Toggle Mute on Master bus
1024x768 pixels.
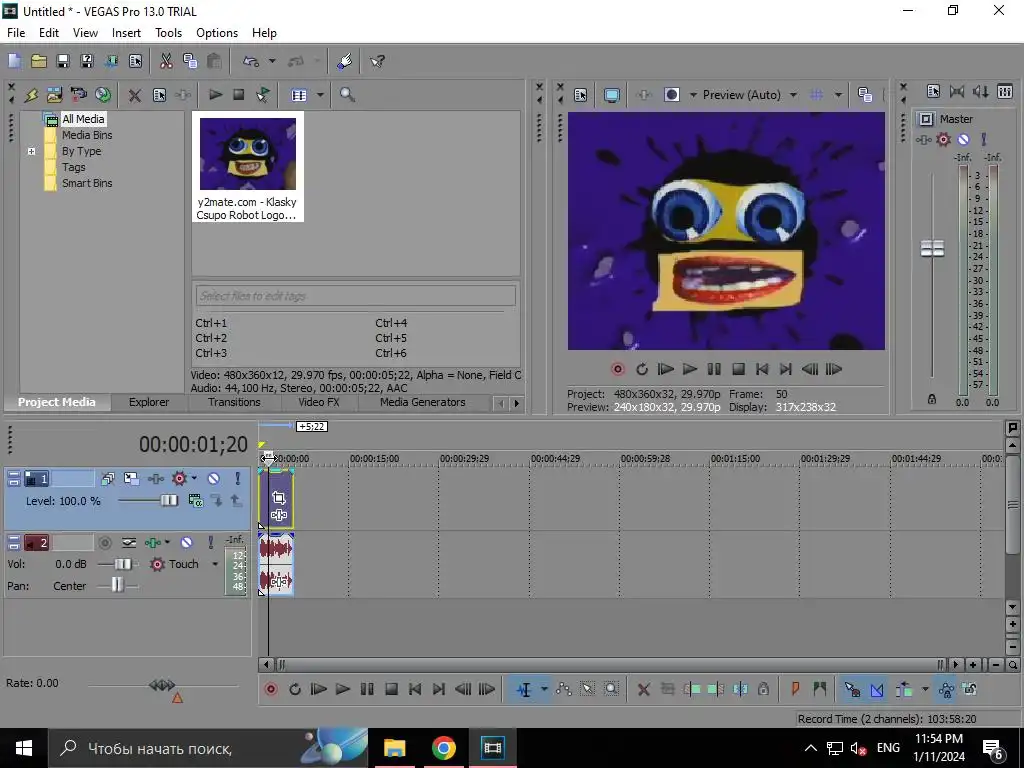tap(963, 139)
